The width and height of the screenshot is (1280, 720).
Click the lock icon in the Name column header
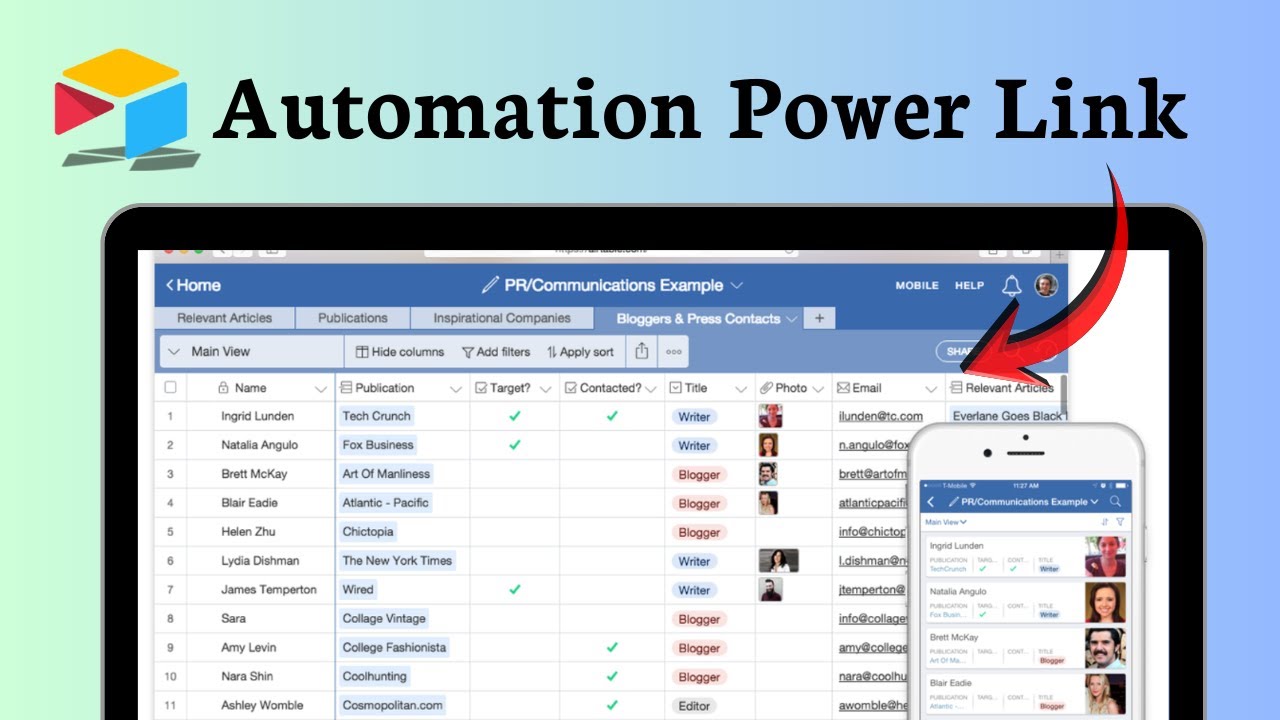tap(223, 388)
